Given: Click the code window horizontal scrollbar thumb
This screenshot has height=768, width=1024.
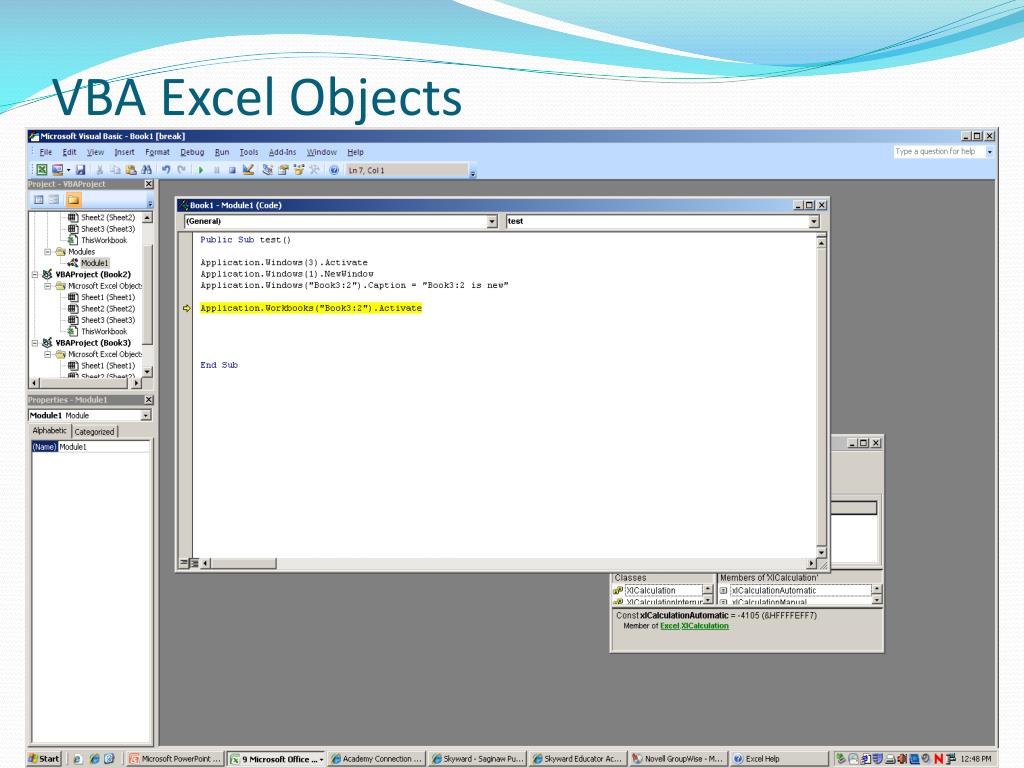Looking at the screenshot, I should point(243,563).
